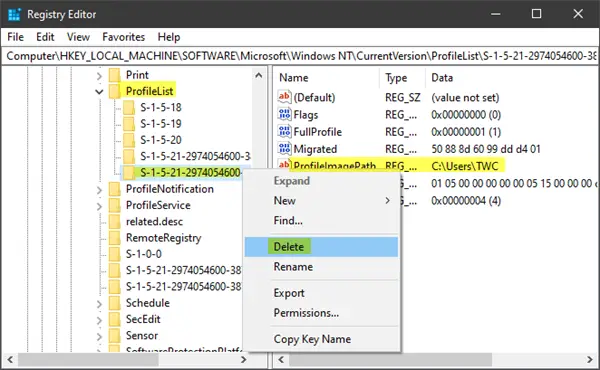Choose Copy Key Name option
This screenshot has height=370, width=600.
[x=312, y=339]
